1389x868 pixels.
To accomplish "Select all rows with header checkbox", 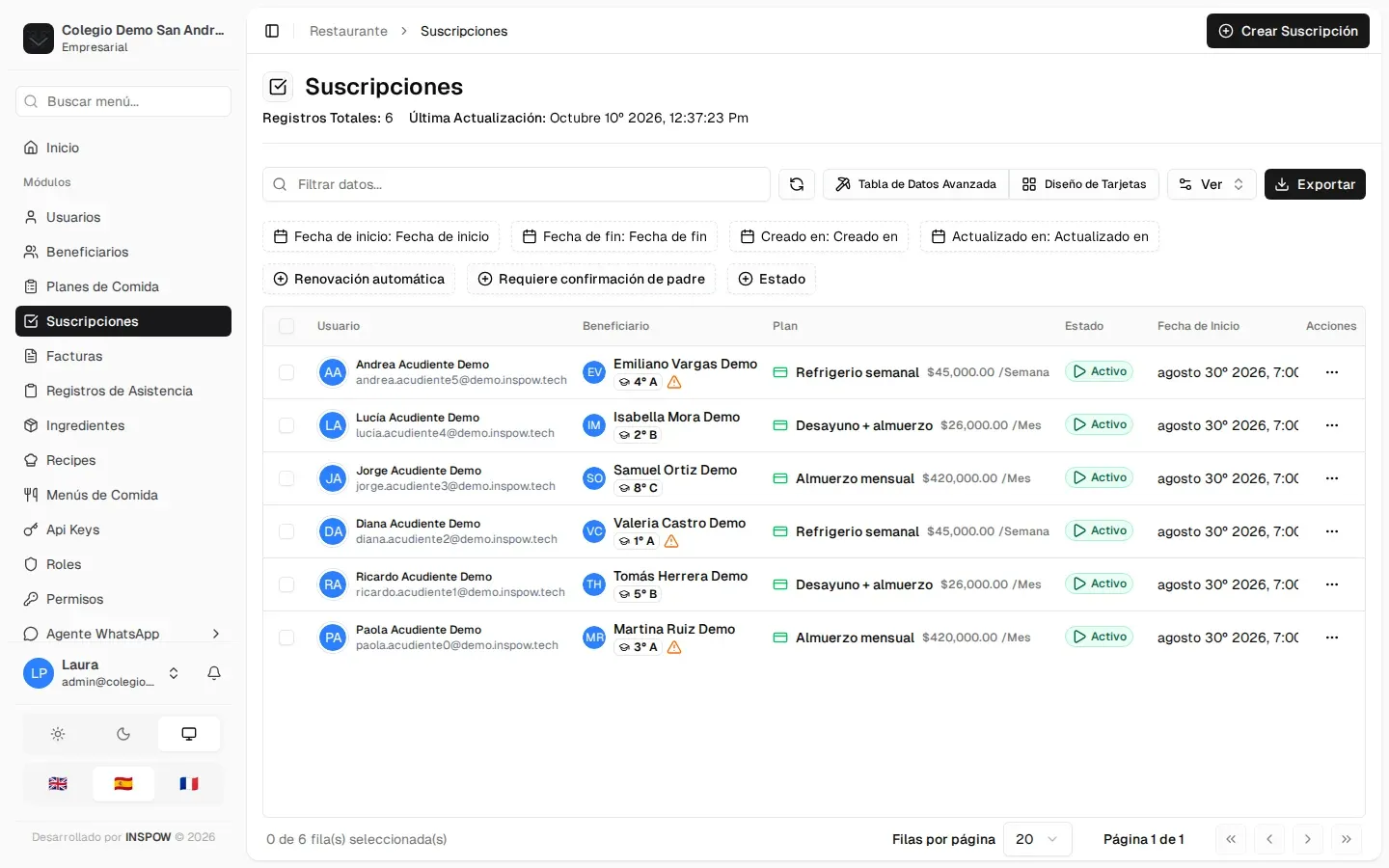I will (286, 326).
